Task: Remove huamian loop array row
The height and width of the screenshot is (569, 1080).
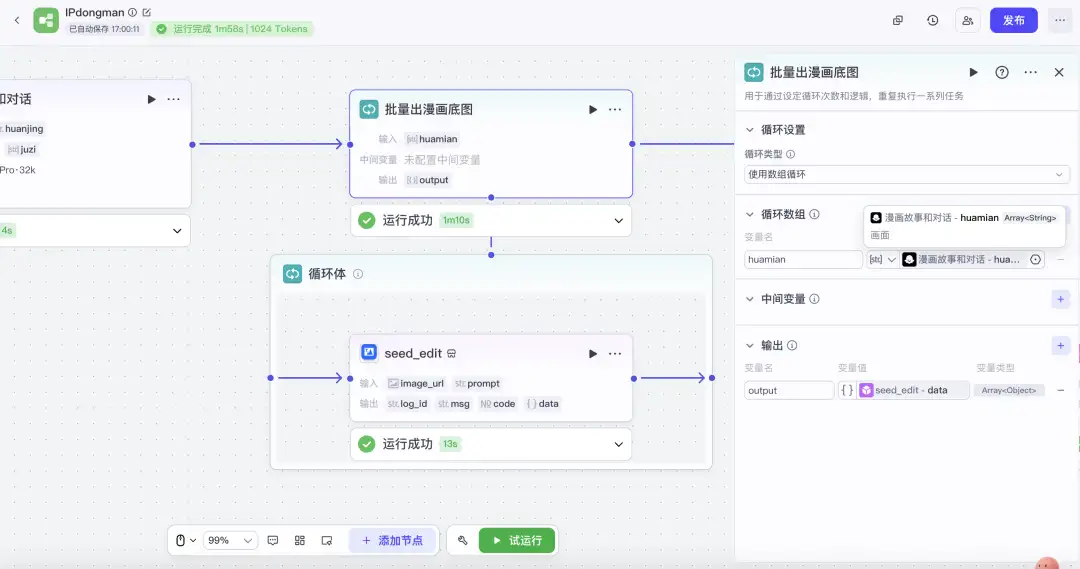Action: 1061,260
